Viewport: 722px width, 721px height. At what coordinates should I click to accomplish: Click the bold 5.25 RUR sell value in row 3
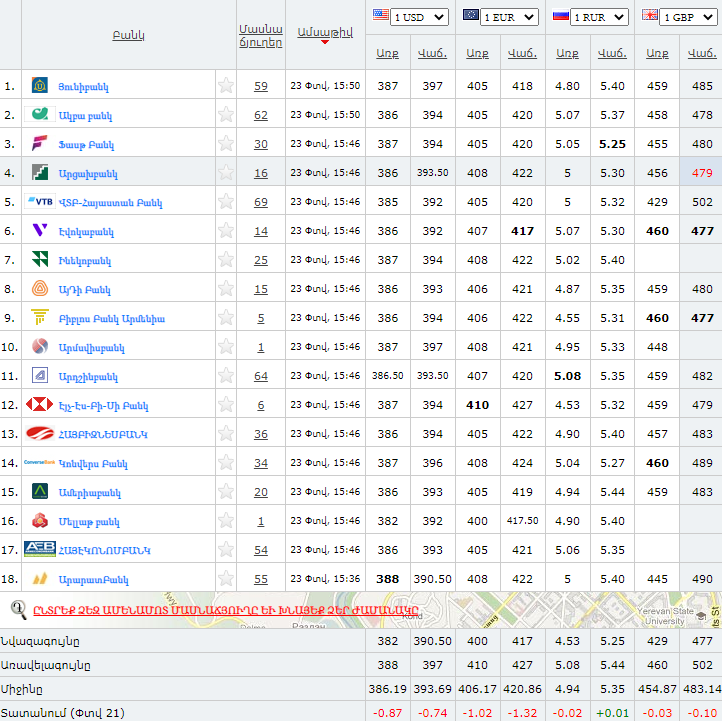(x=612, y=144)
